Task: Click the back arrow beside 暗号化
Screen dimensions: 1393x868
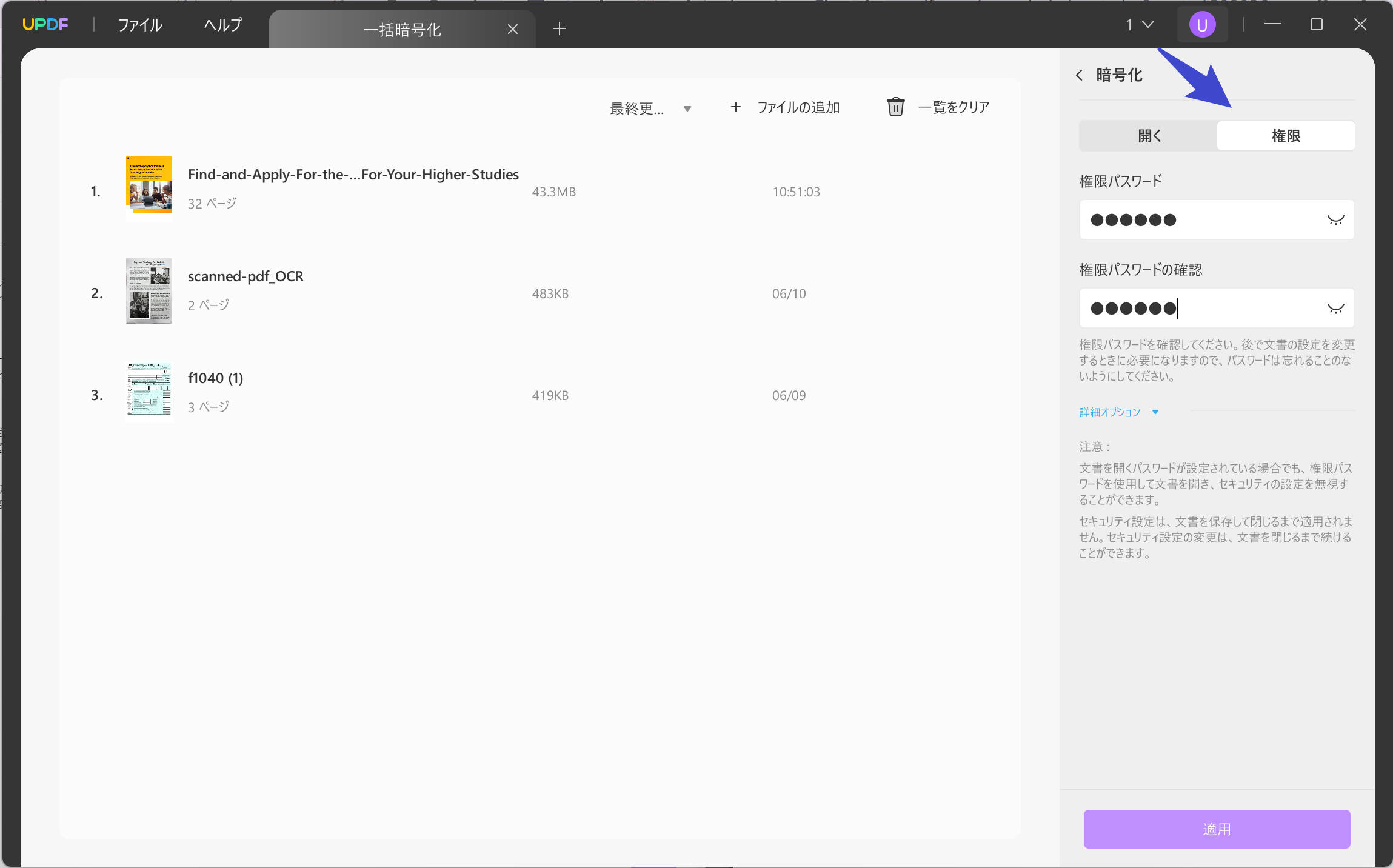Action: 1079,75
